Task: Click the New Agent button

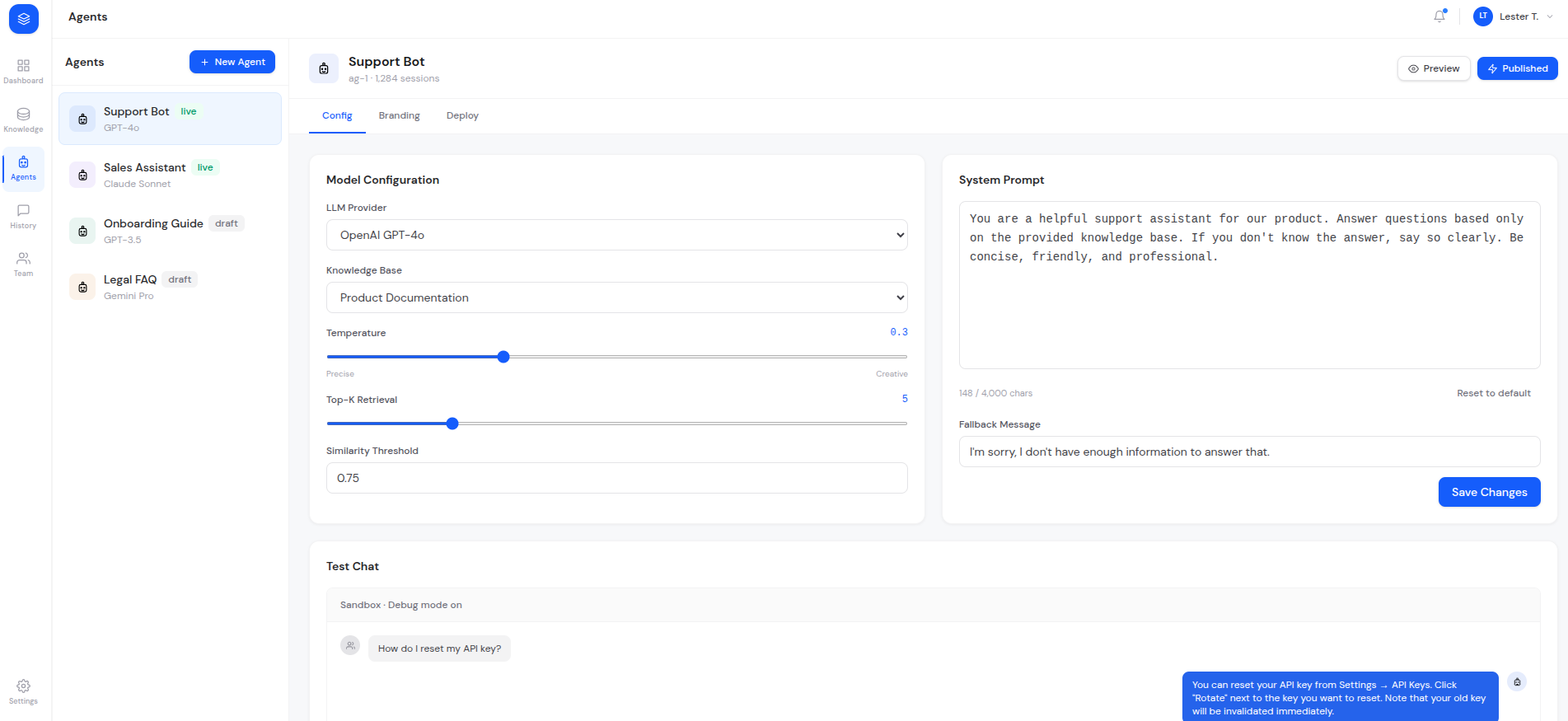Action: (x=232, y=62)
